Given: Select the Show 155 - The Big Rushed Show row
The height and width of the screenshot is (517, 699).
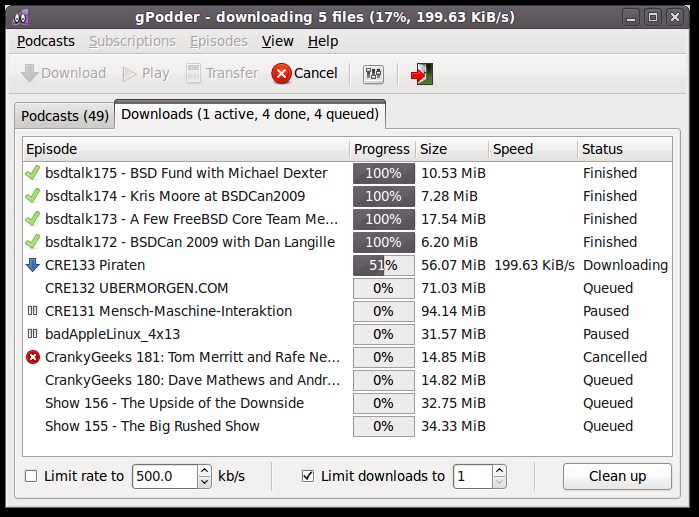Looking at the screenshot, I should click(347, 427).
